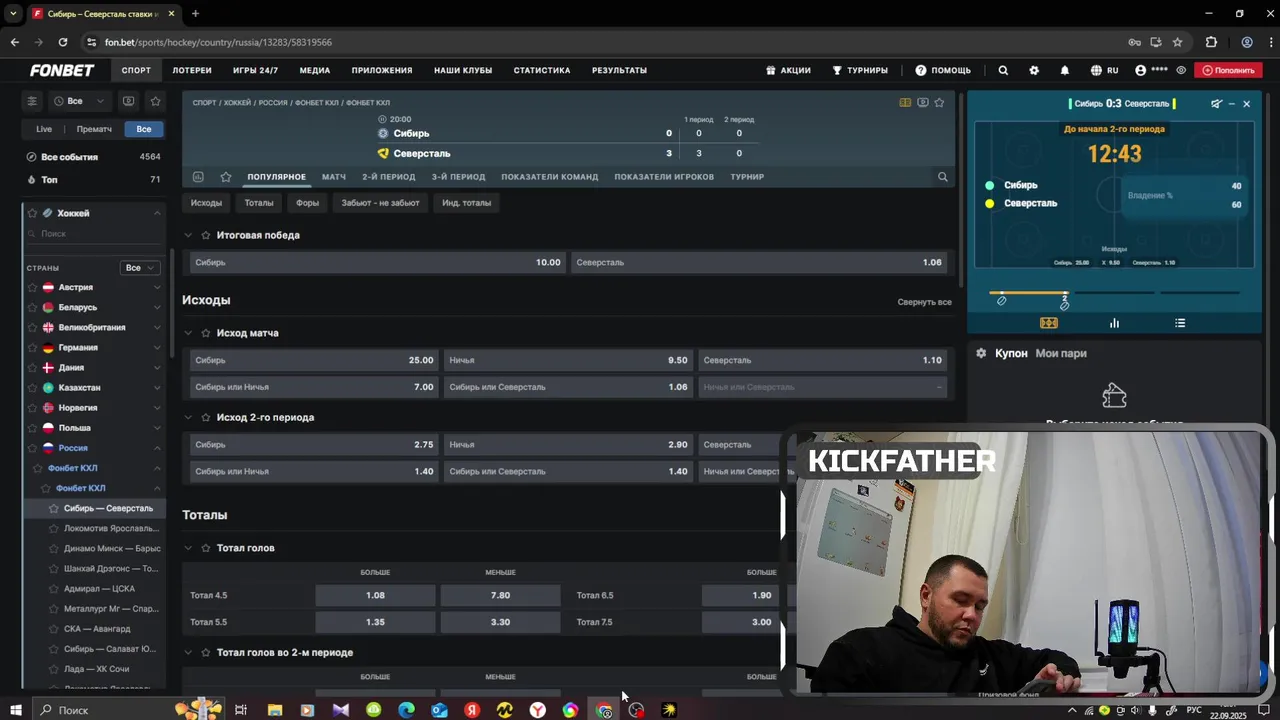
Task: Bet on Ничья 9.50 match outcome
Action: pos(568,360)
